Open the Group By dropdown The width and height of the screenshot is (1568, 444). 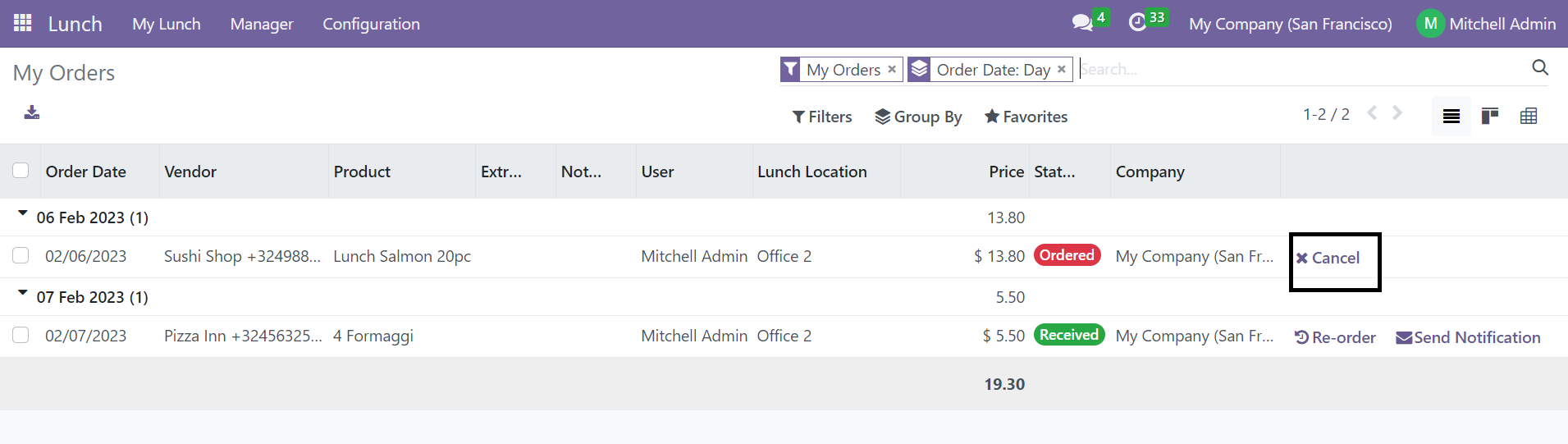point(918,117)
